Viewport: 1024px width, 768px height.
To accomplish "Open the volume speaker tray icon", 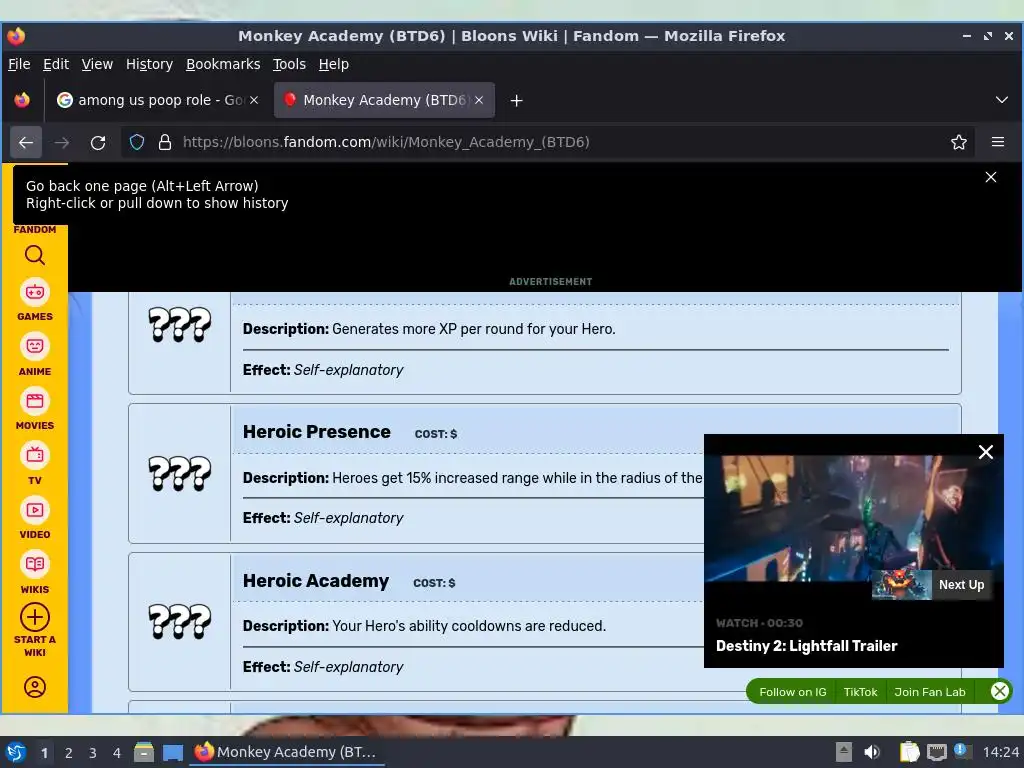I will (x=872, y=752).
